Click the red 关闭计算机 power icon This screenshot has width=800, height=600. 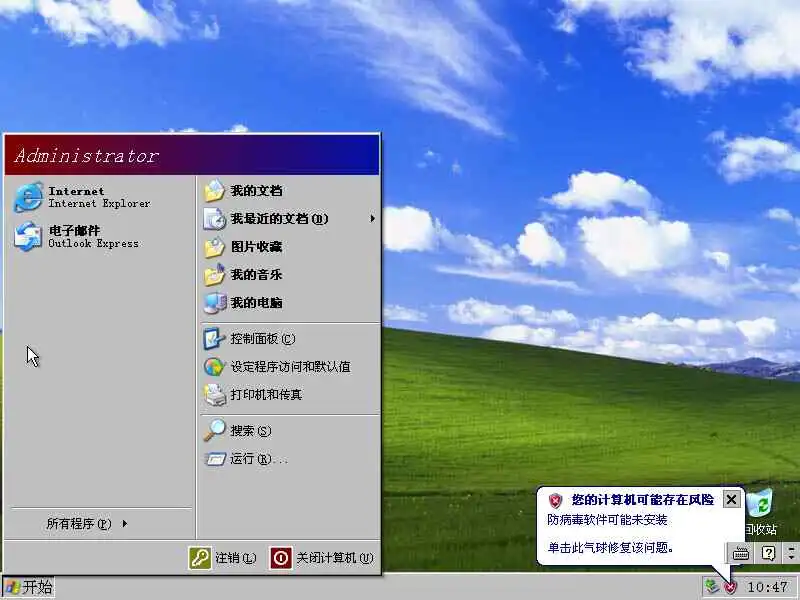pos(281,558)
